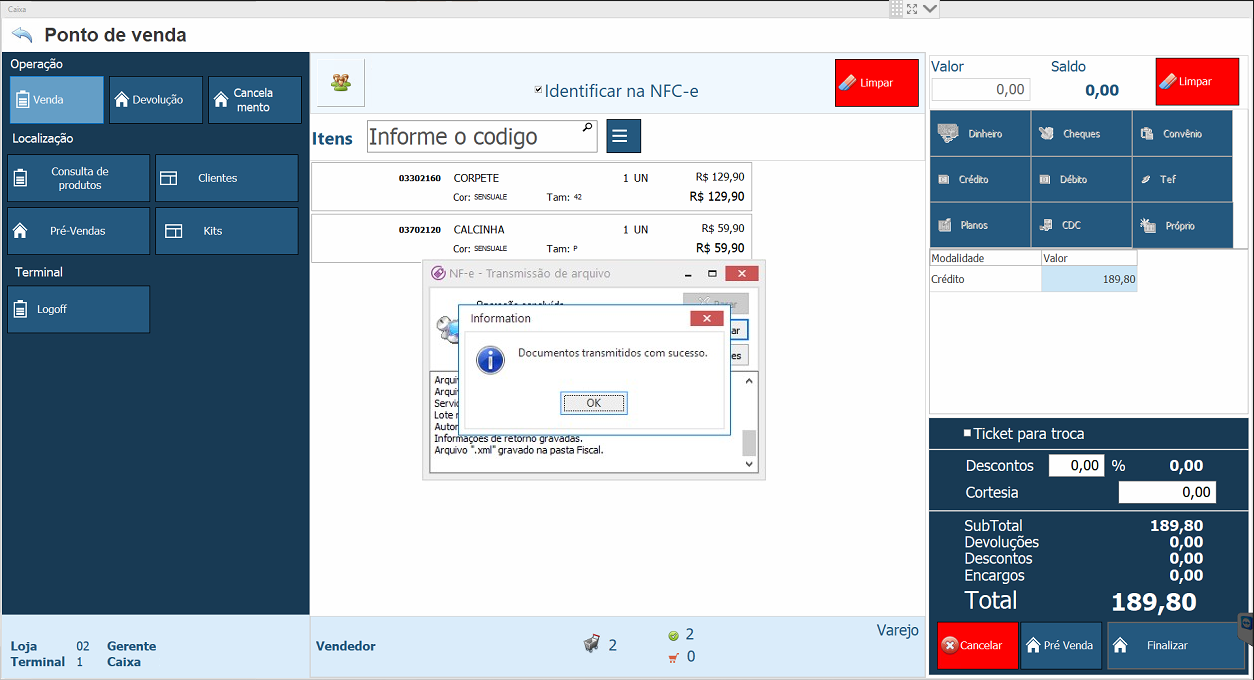1254x680 pixels.
Task: Pick the Tef payment option
Action: pos(1182,180)
